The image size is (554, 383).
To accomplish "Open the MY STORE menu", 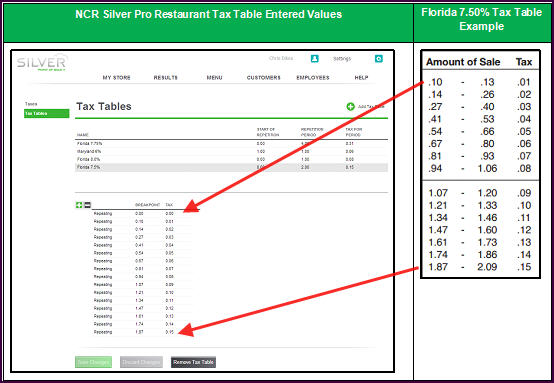I will pos(117,77).
